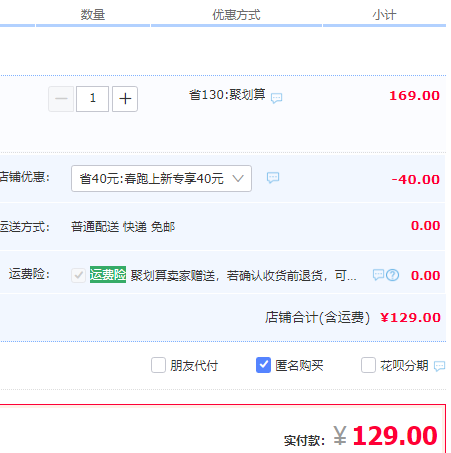Select the 优惠方式 column header

(x=236, y=15)
